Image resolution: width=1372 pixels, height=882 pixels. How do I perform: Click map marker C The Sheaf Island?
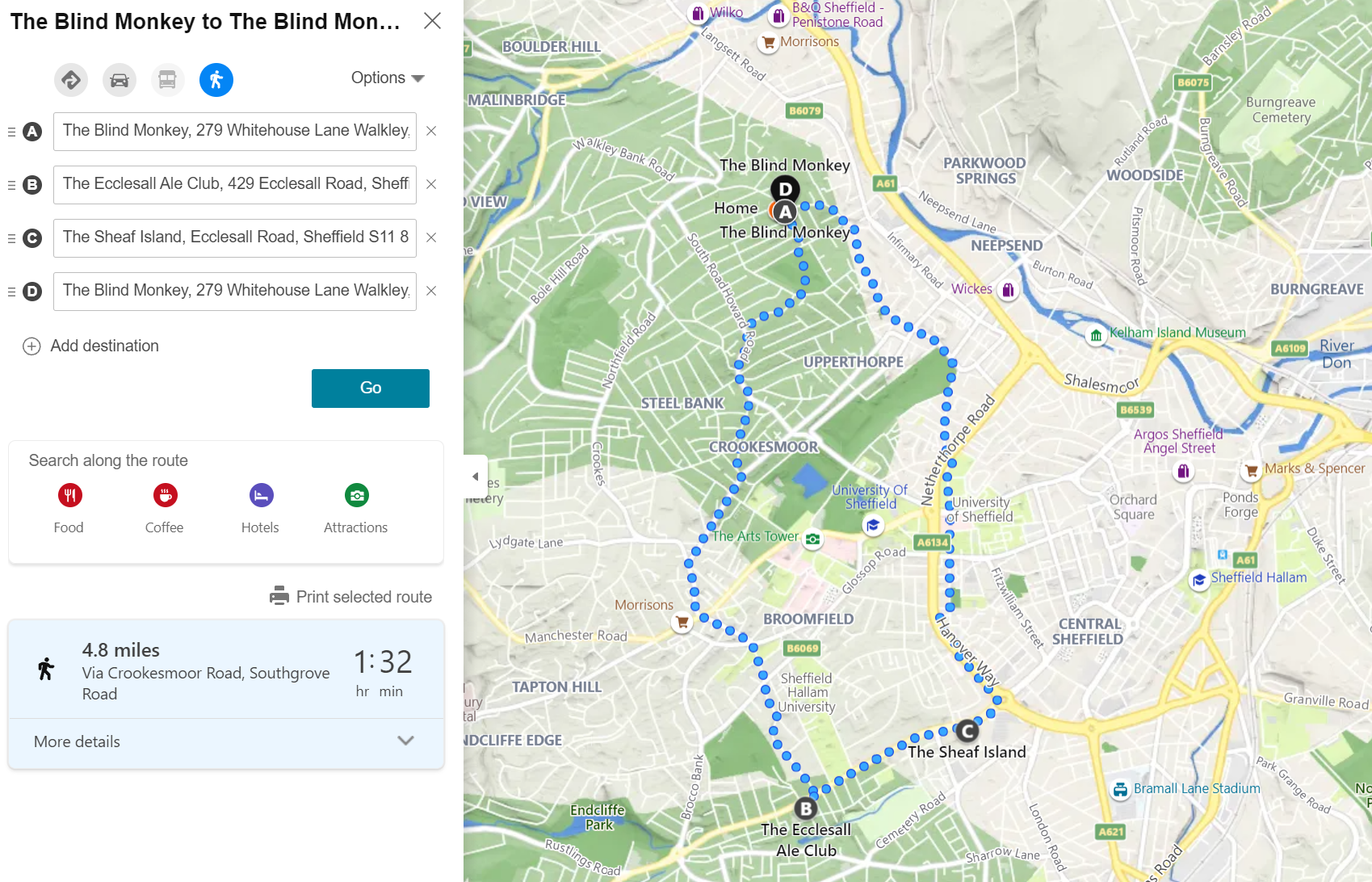(967, 732)
